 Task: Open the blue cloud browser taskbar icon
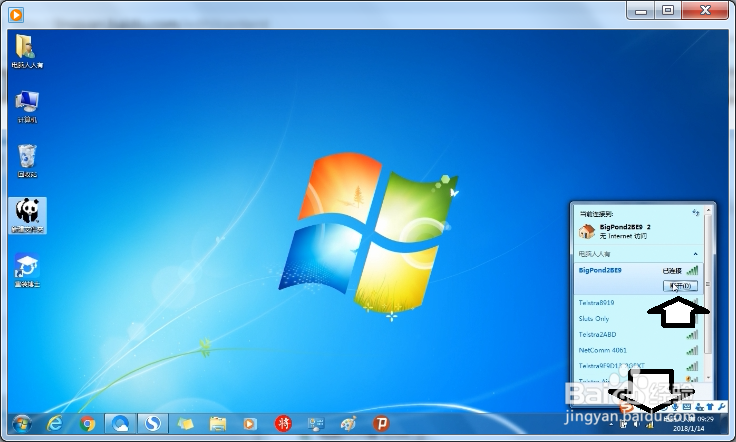click(x=121, y=424)
